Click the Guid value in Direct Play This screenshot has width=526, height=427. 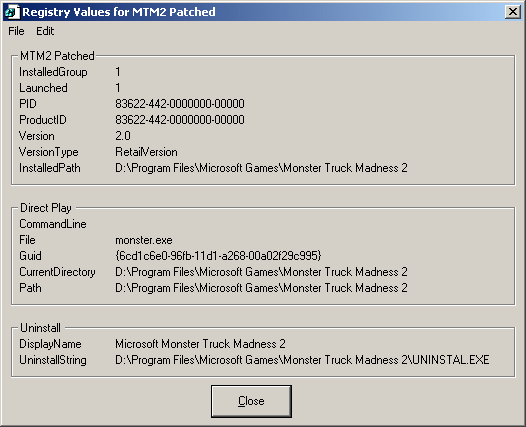pos(218,256)
